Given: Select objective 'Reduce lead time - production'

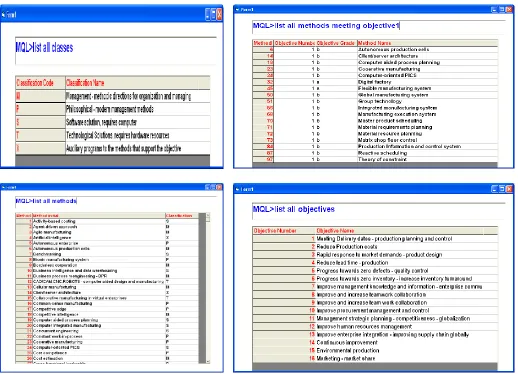Looking at the screenshot, I should [375, 263].
